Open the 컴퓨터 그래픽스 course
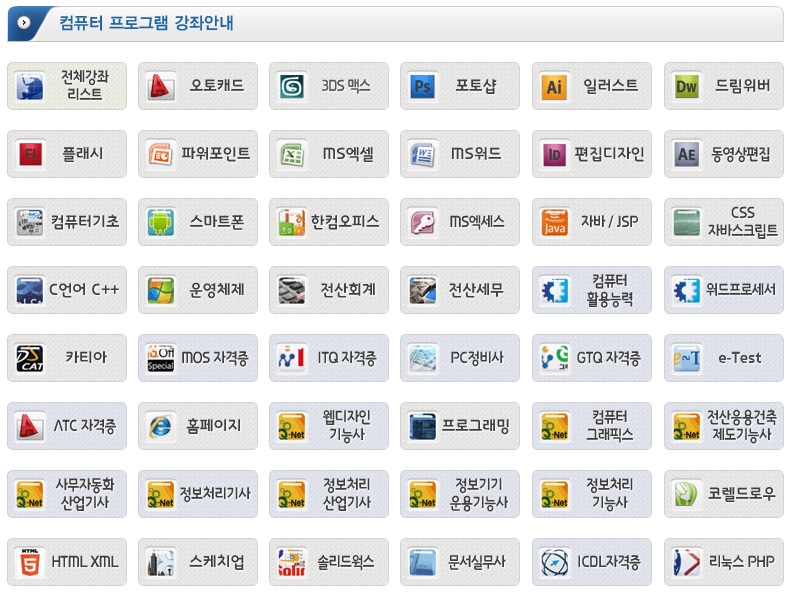Viewport: 790px width, 593px height. [592, 426]
